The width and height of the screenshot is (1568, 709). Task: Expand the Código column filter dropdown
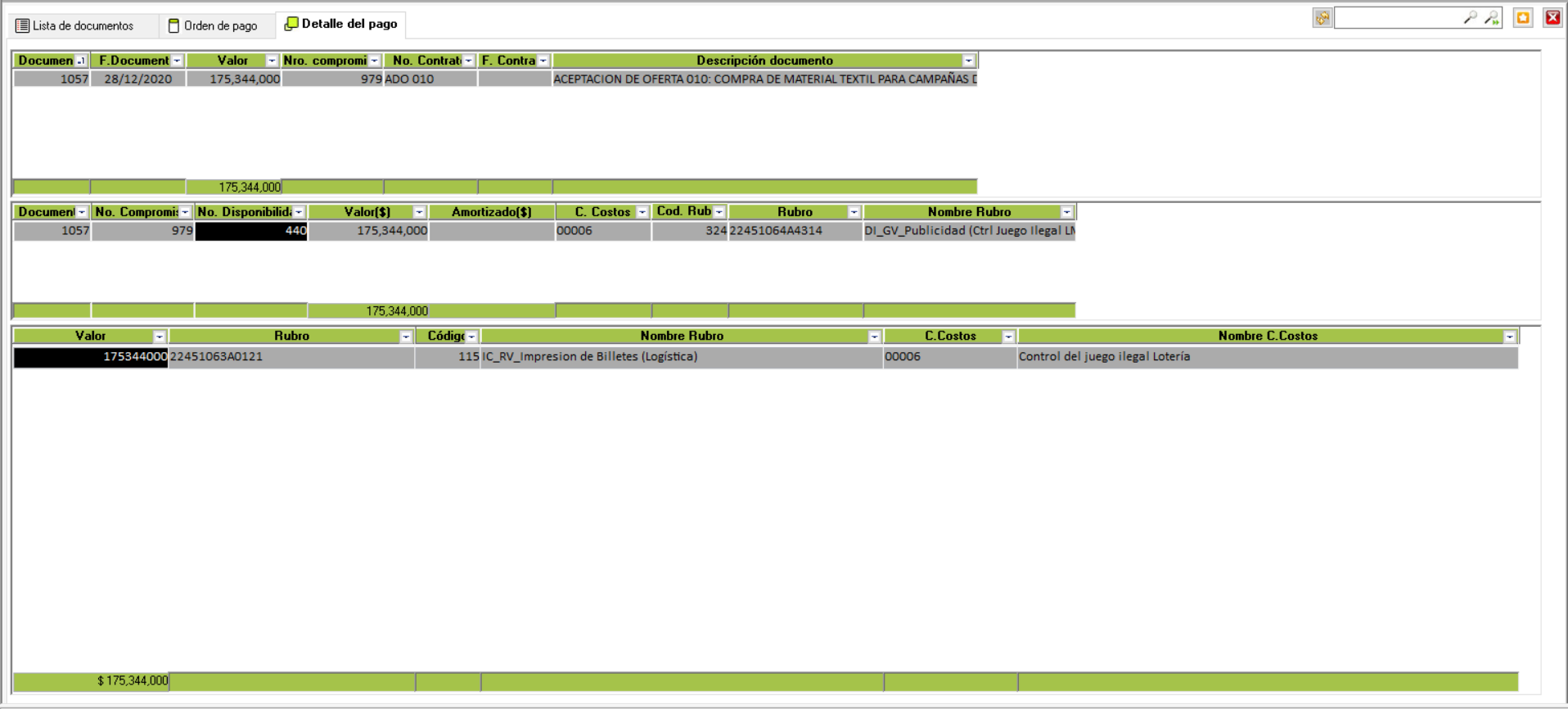[471, 336]
